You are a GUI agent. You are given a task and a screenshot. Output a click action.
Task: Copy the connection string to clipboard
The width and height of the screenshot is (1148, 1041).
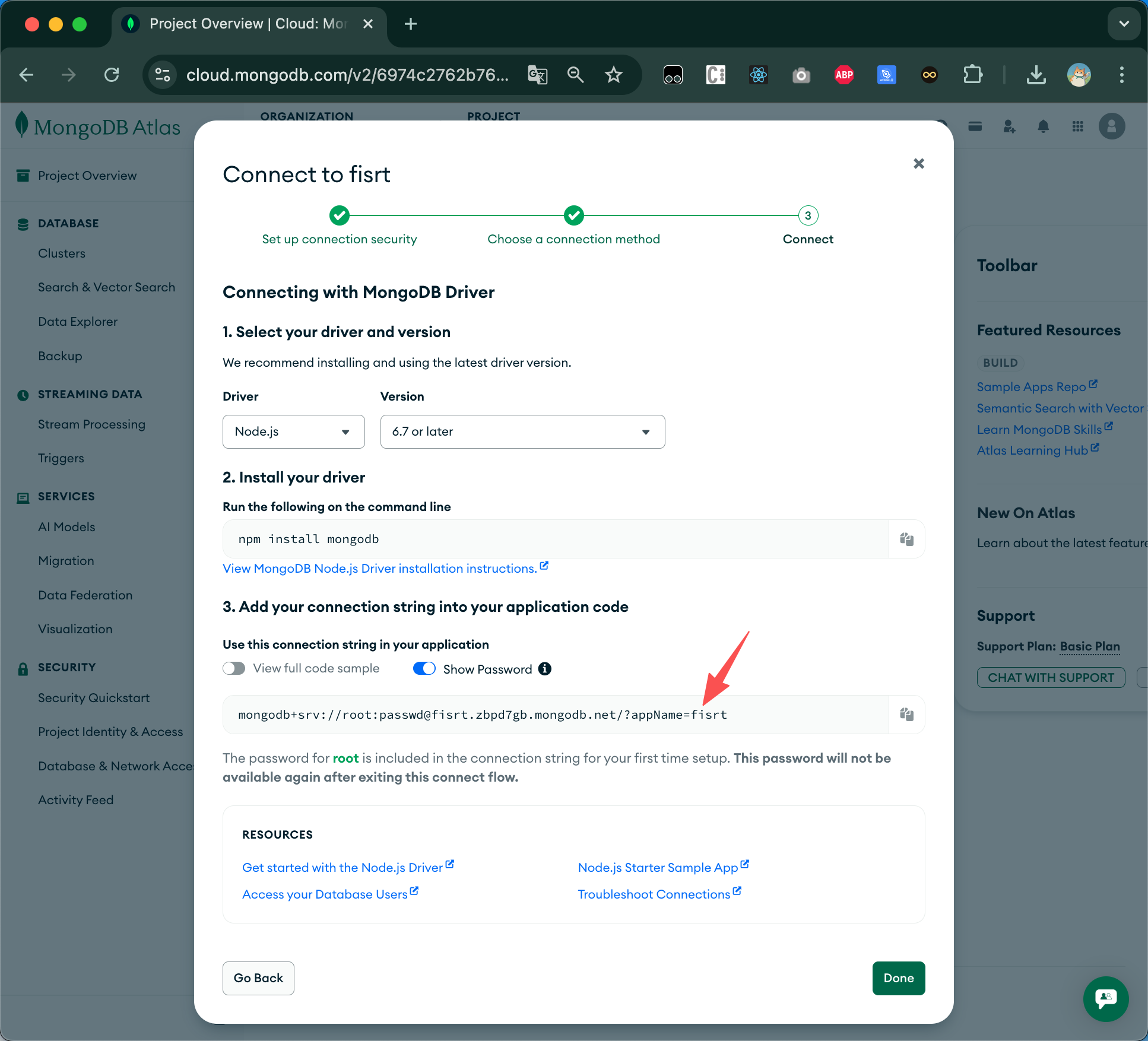(906, 714)
